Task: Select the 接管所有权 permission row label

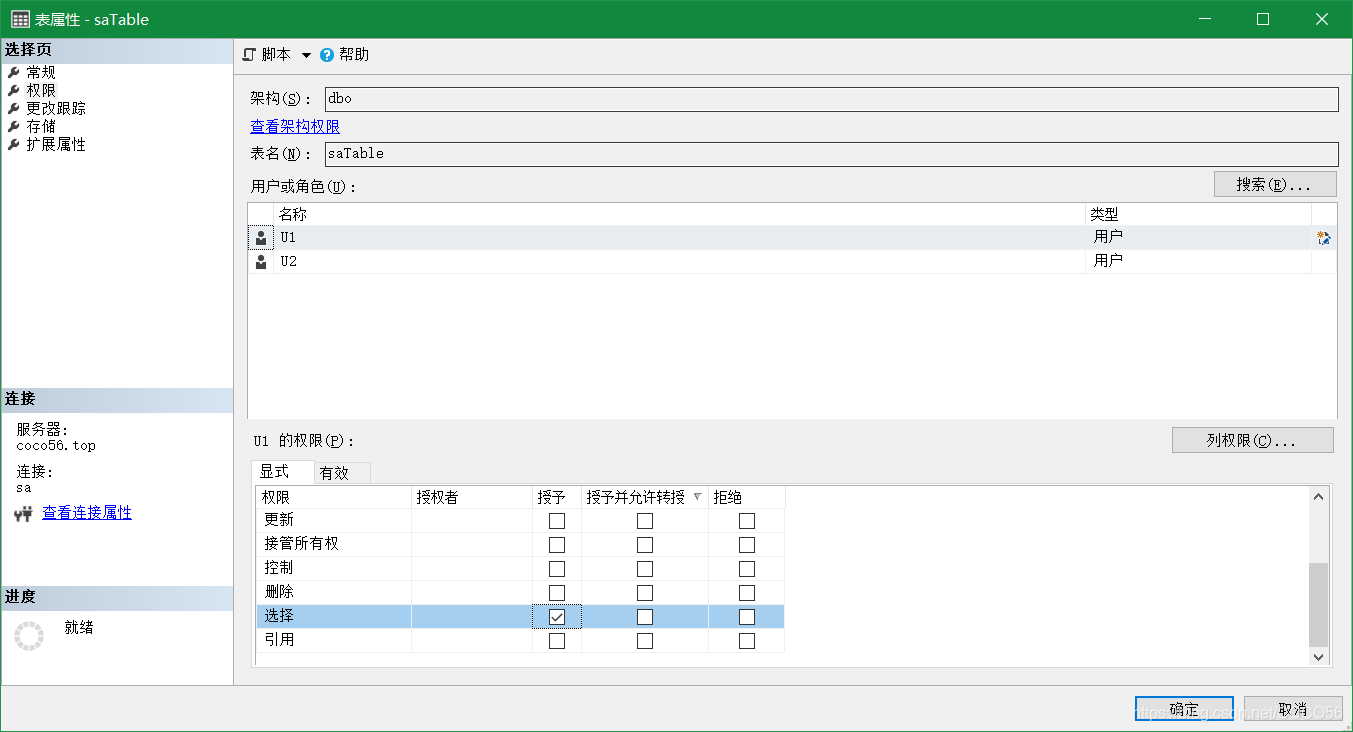Action: tap(301, 545)
